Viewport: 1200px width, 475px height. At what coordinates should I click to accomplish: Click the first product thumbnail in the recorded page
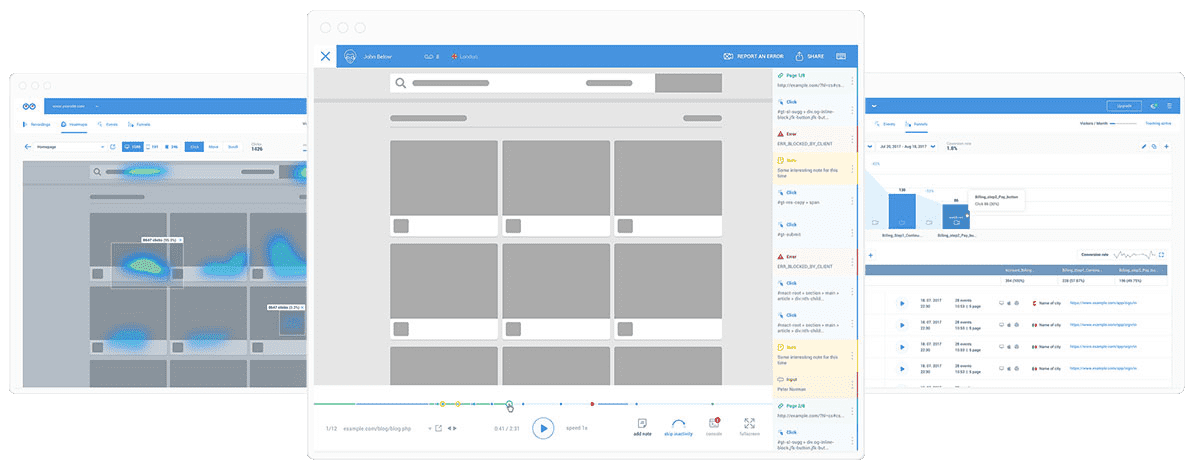[443, 179]
